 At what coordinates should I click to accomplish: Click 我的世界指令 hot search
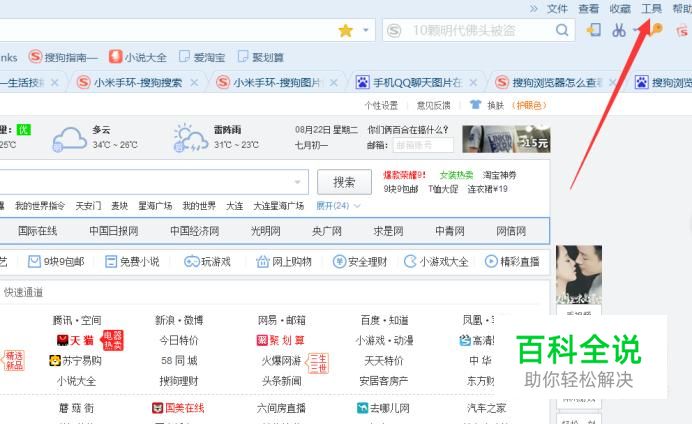(x=40, y=206)
